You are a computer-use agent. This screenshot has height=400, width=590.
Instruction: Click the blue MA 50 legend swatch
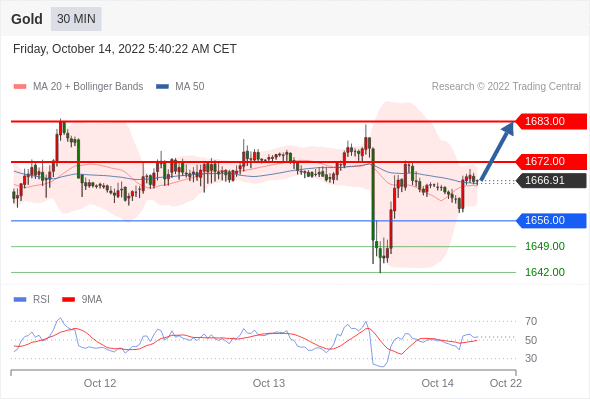click(162, 87)
